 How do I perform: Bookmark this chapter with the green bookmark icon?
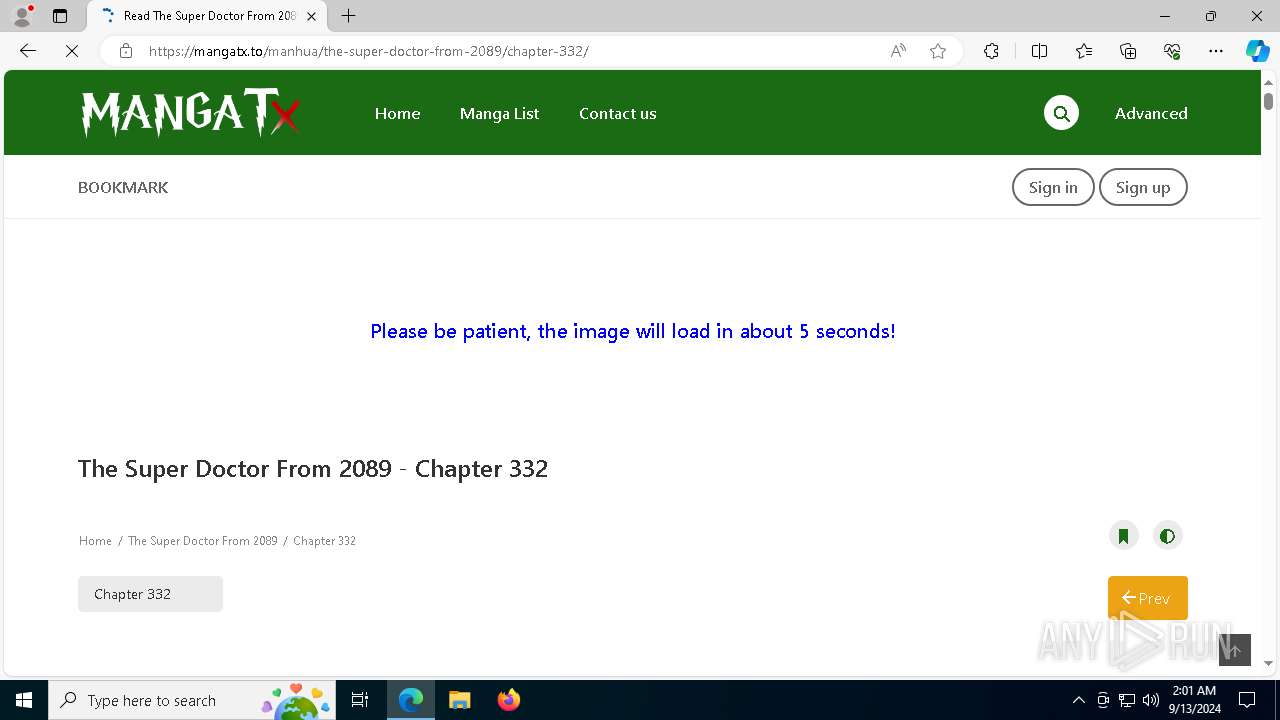[1123, 536]
